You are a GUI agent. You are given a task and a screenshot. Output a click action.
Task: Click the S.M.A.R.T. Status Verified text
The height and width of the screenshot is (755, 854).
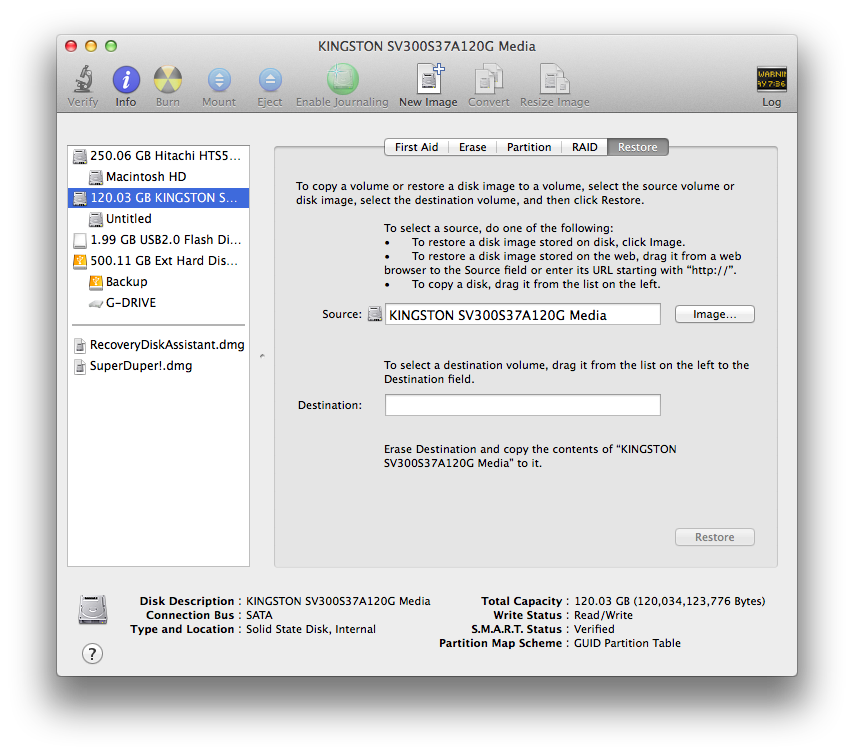pos(594,629)
